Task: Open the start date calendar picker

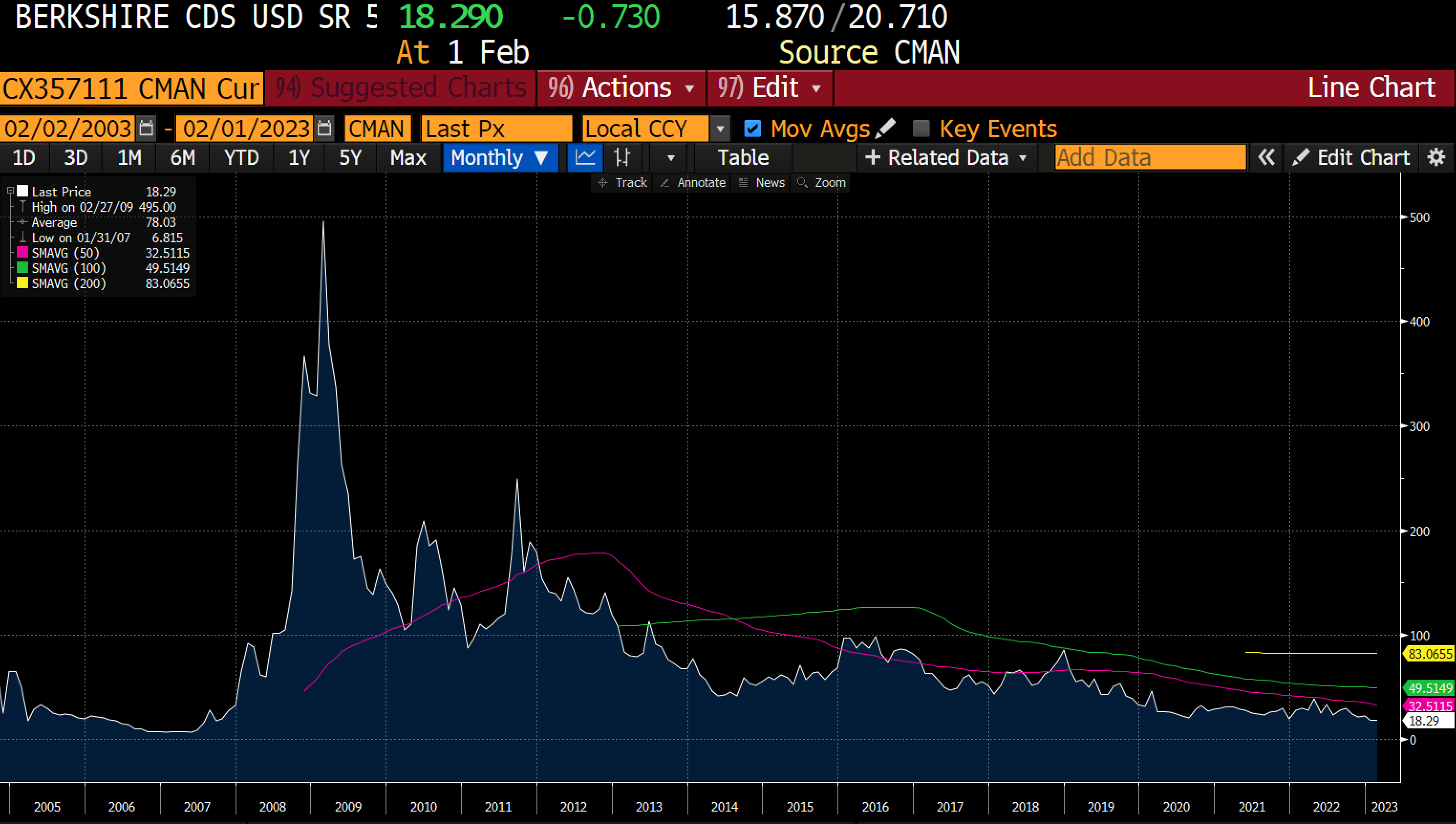Action: (x=147, y=129)
